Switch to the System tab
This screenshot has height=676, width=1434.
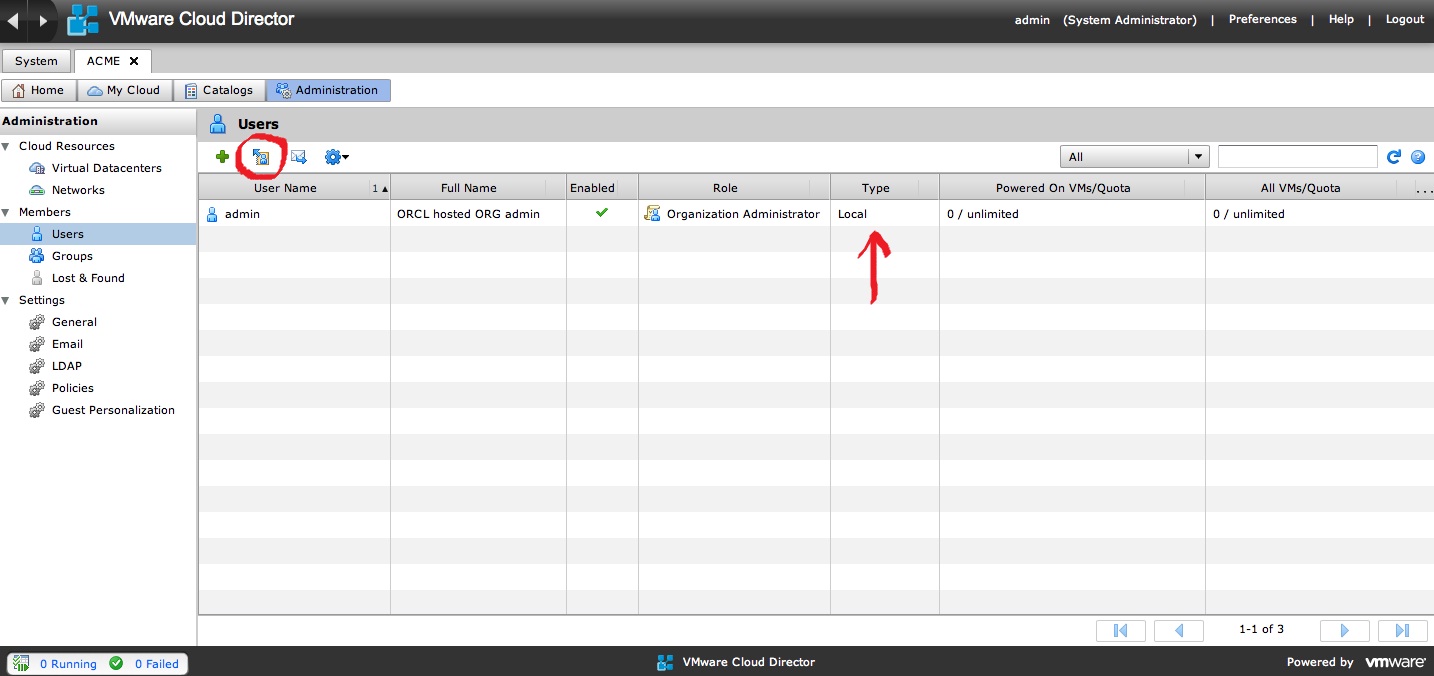point(37,61)
